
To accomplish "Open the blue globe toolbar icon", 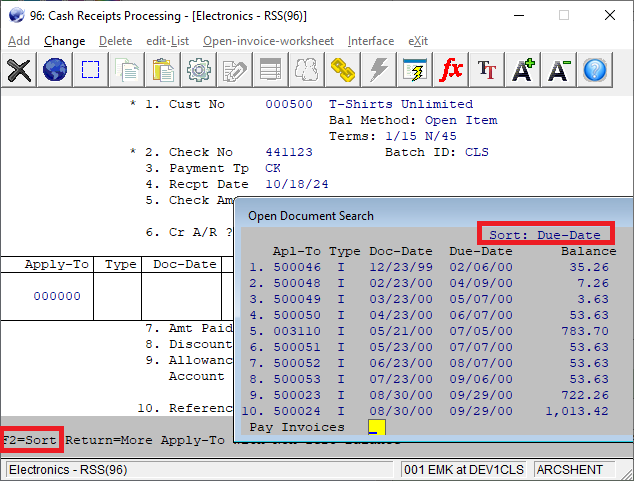I will click(x=55, y=70).
